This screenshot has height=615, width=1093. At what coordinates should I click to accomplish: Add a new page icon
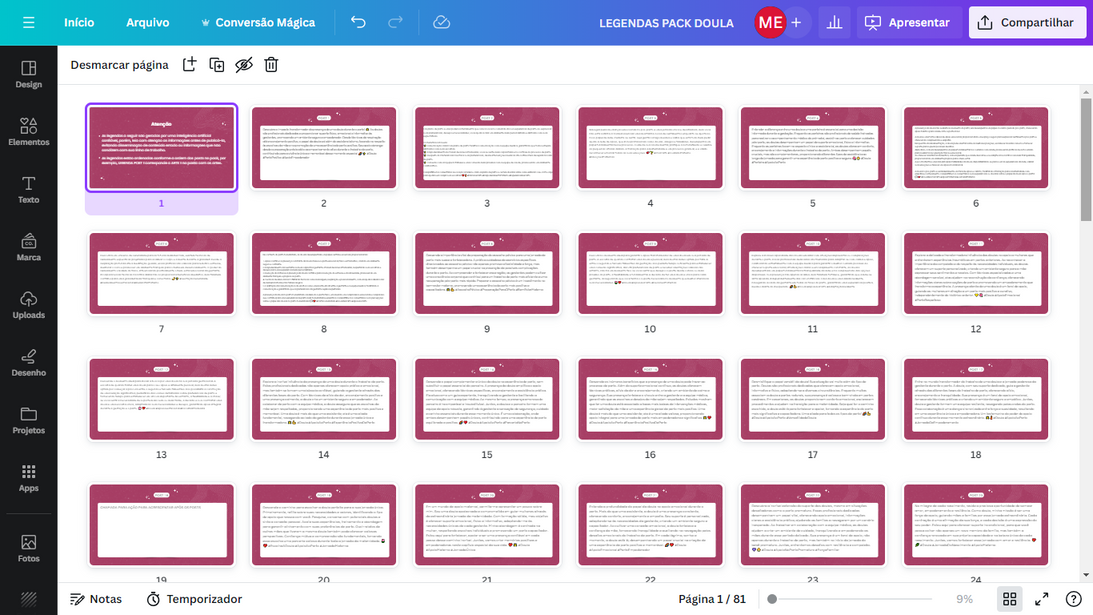pos(189,65)
